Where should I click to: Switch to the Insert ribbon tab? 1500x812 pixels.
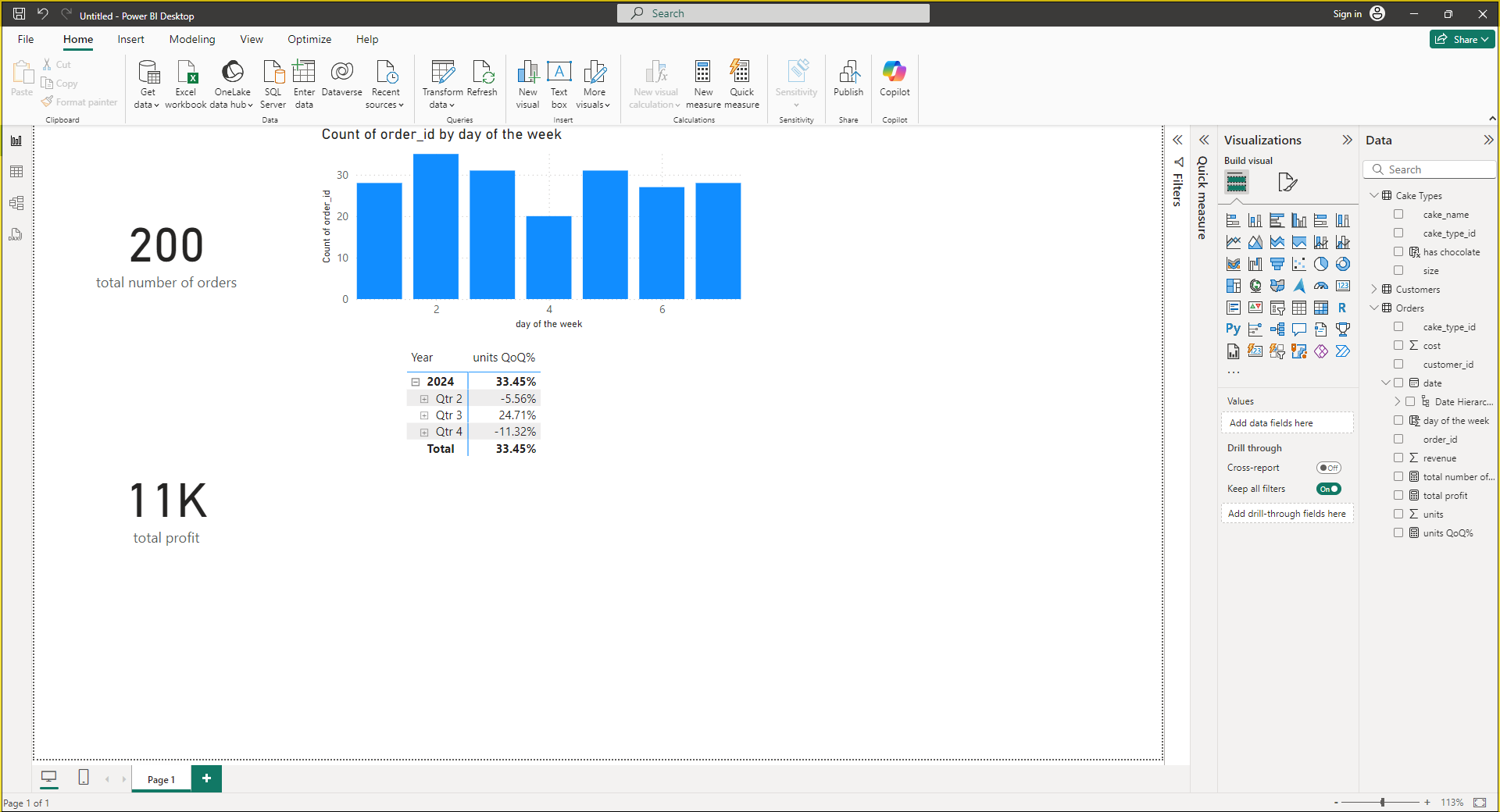(x=130, y=39)
